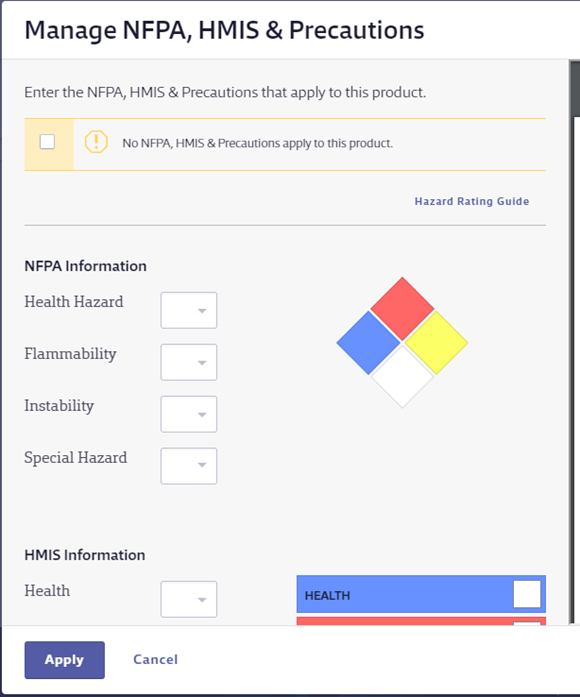580x697 pixels.
Task: Click the yellow instability diamond
Action: (436, 343)
